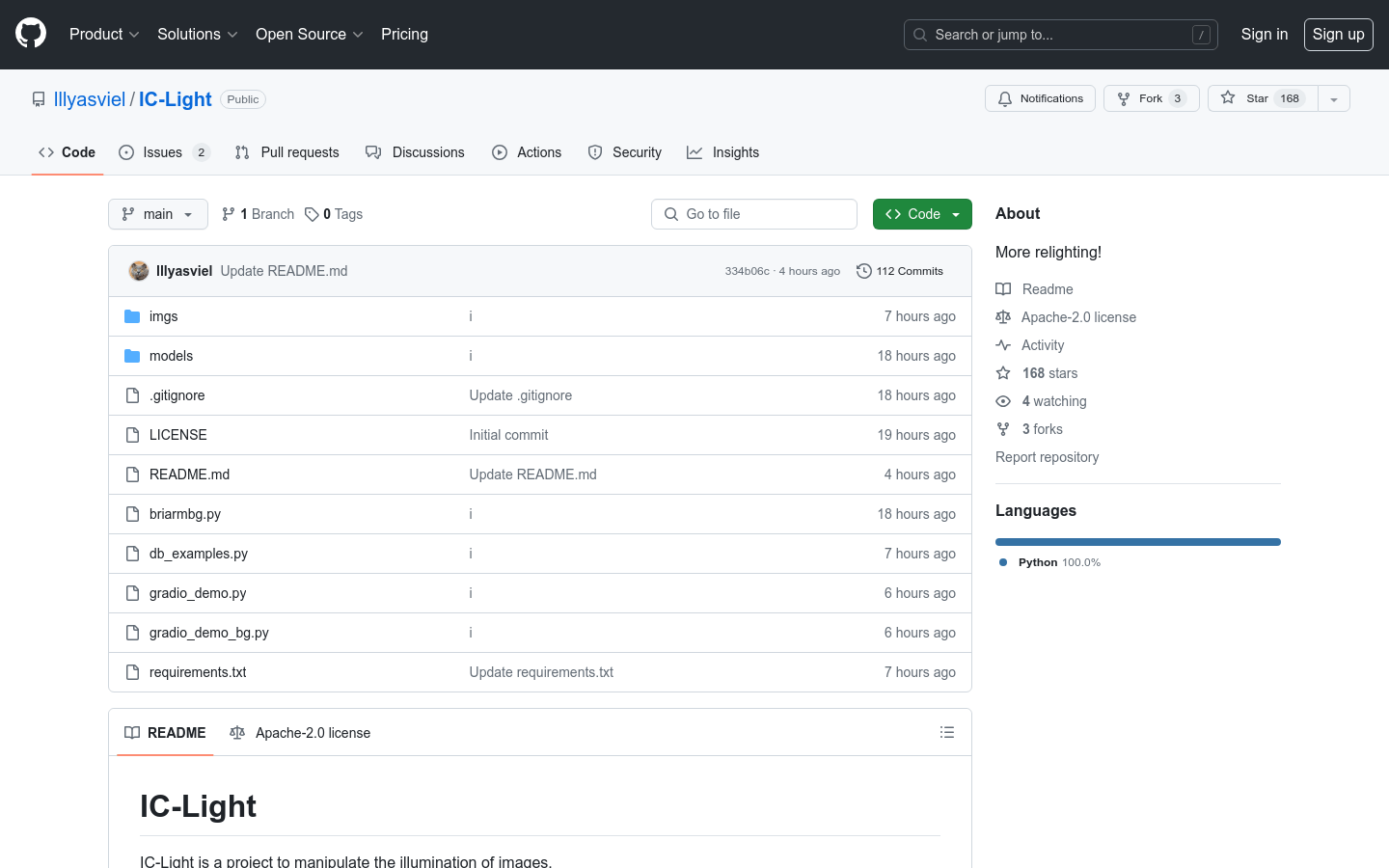The height and width of the screenshot is (868, 1389).
Task: Open the star lists dropdown arrow
Action: click(x=1333, y=98)
